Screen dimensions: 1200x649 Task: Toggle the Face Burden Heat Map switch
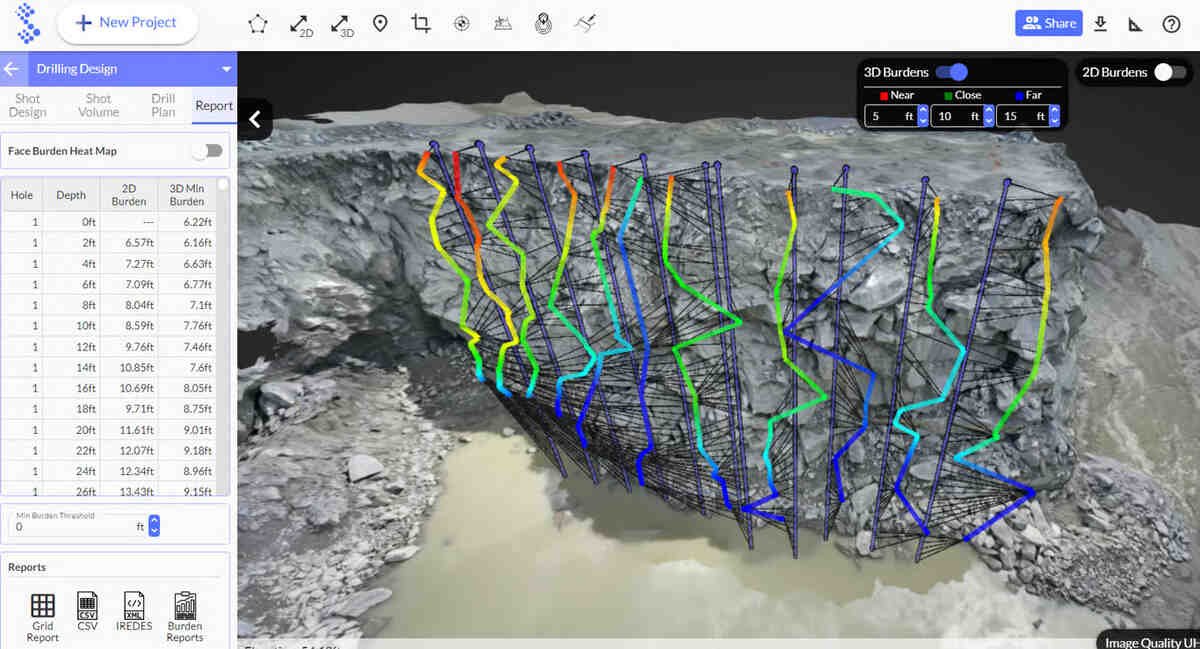click(x=207, y=151)
